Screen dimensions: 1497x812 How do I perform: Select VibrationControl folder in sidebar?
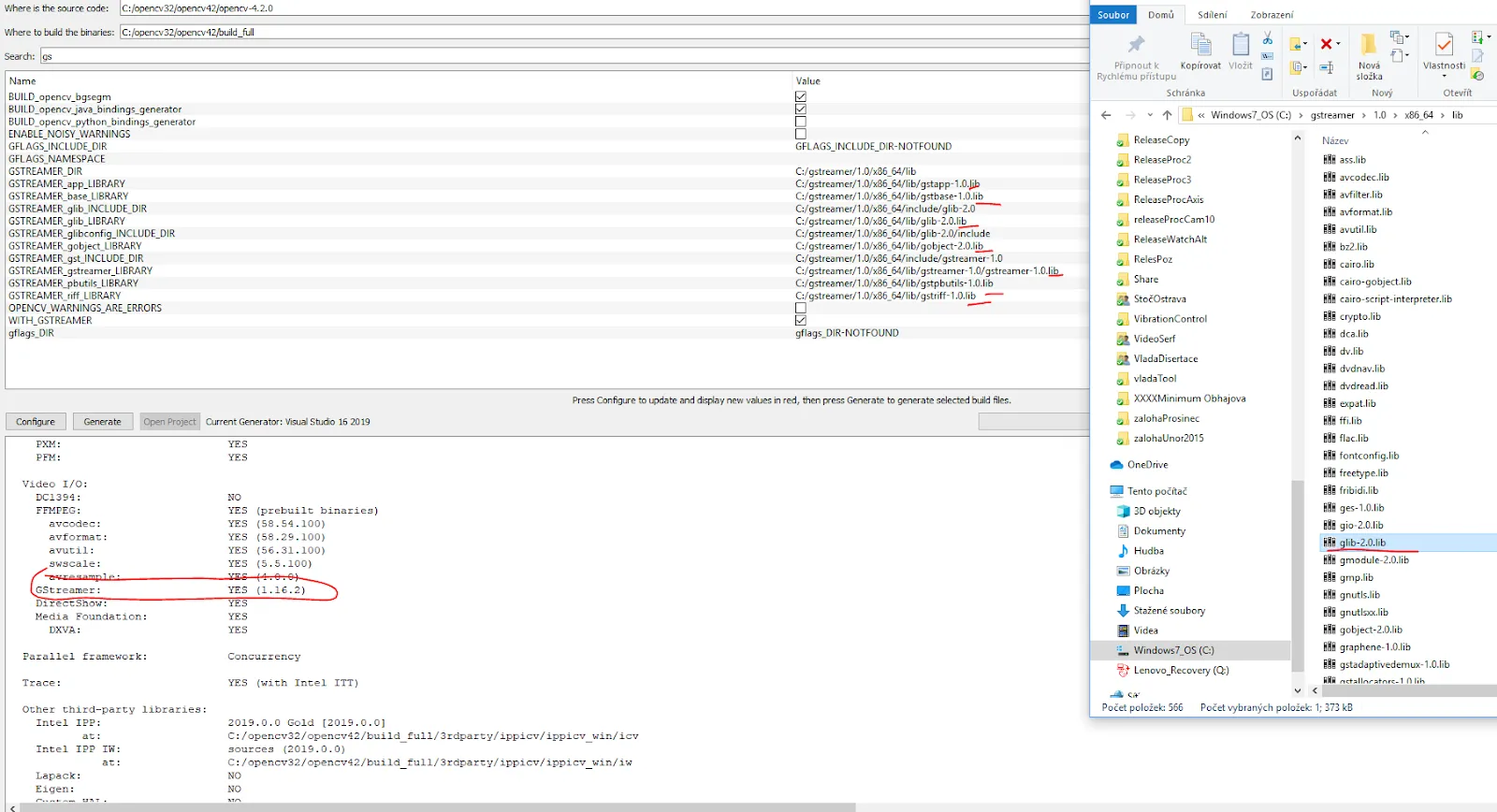(x=1170, y=319)
